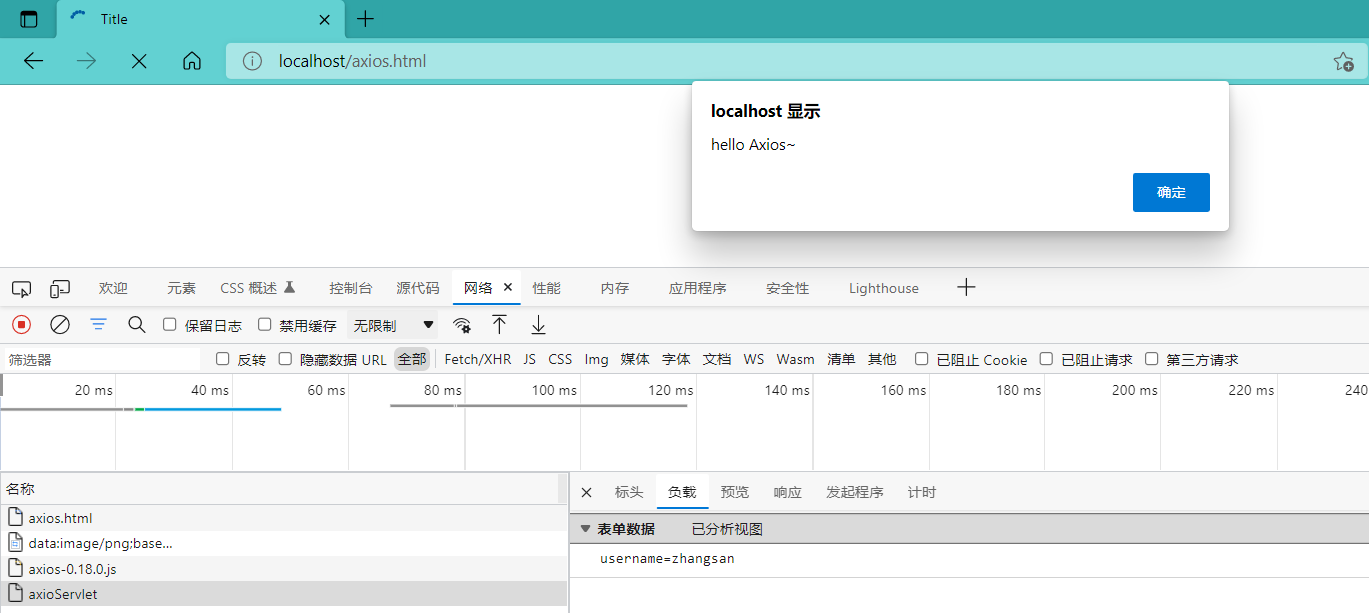Go to the browser home page
Image resolution: width=1369 pixels, height=613 pixels.
(x=192, y=61)
